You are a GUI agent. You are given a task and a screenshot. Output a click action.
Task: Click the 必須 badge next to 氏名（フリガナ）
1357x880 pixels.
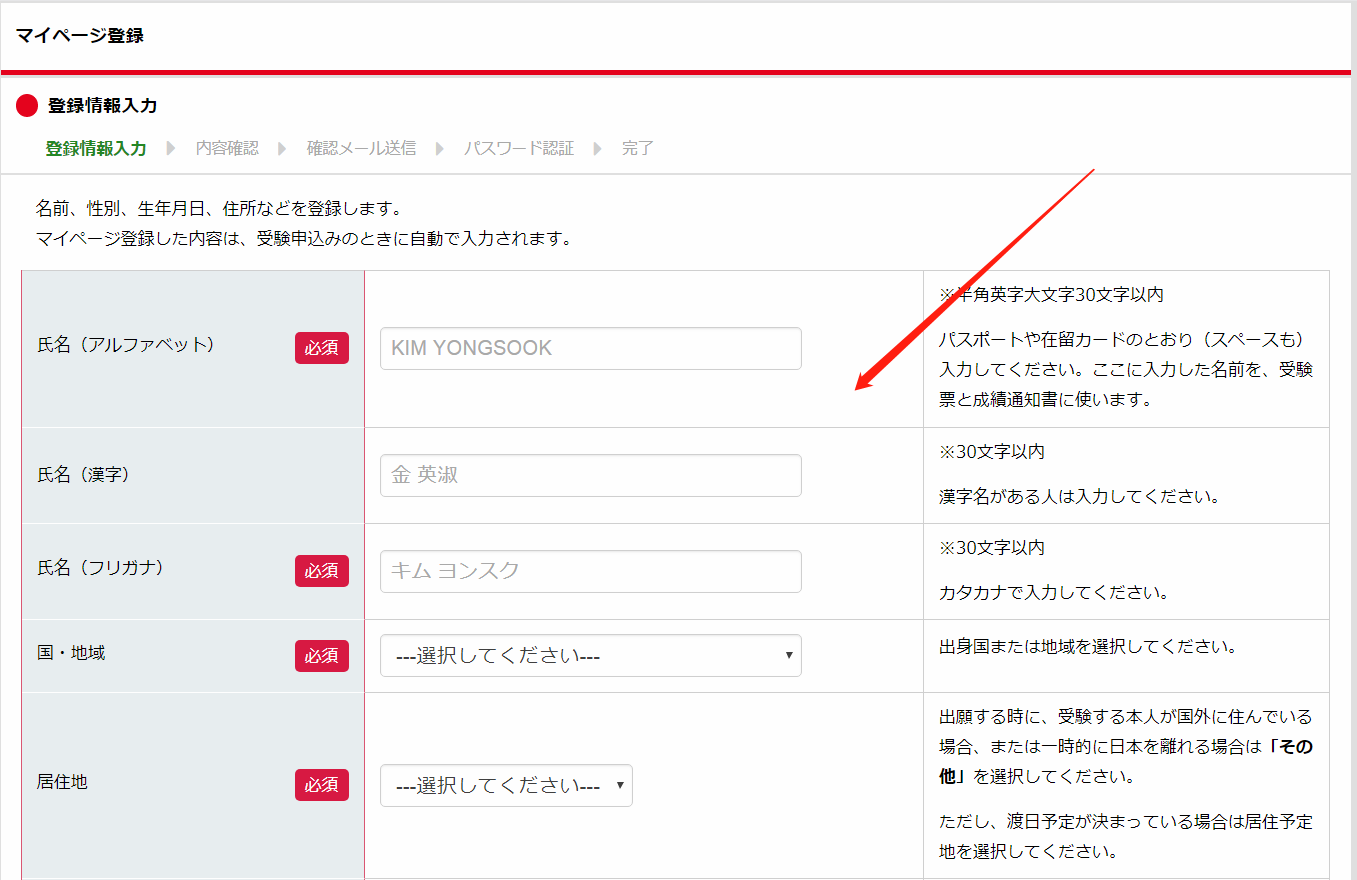tap(322, 569)
